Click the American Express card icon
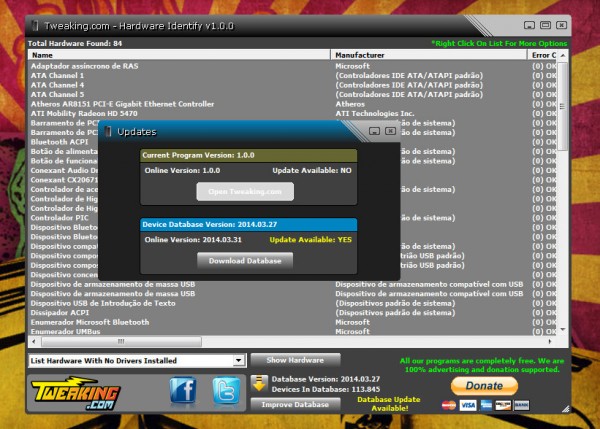This screenshot has width=600, height=429. [x=486, y=405]
